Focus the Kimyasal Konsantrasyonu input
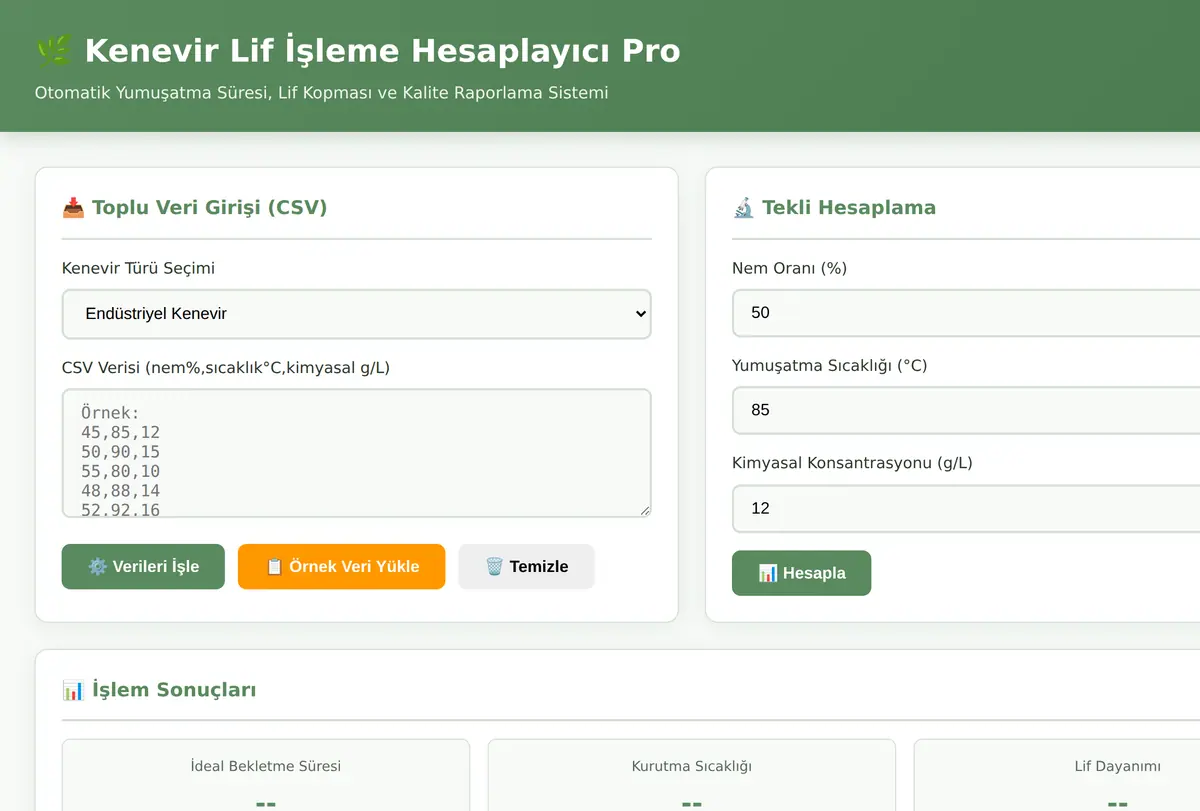 (966, 508)
